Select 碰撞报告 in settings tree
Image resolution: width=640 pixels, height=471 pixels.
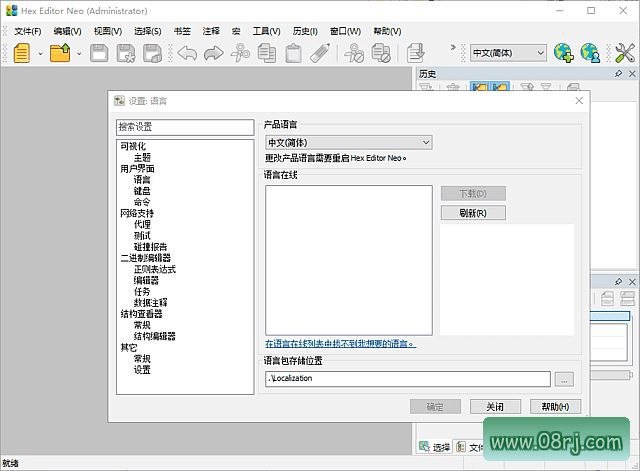point(151,247)
